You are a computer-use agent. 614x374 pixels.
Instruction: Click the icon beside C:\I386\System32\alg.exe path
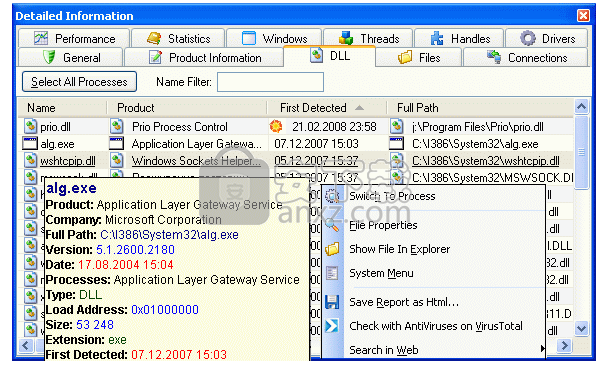[397, 143]
